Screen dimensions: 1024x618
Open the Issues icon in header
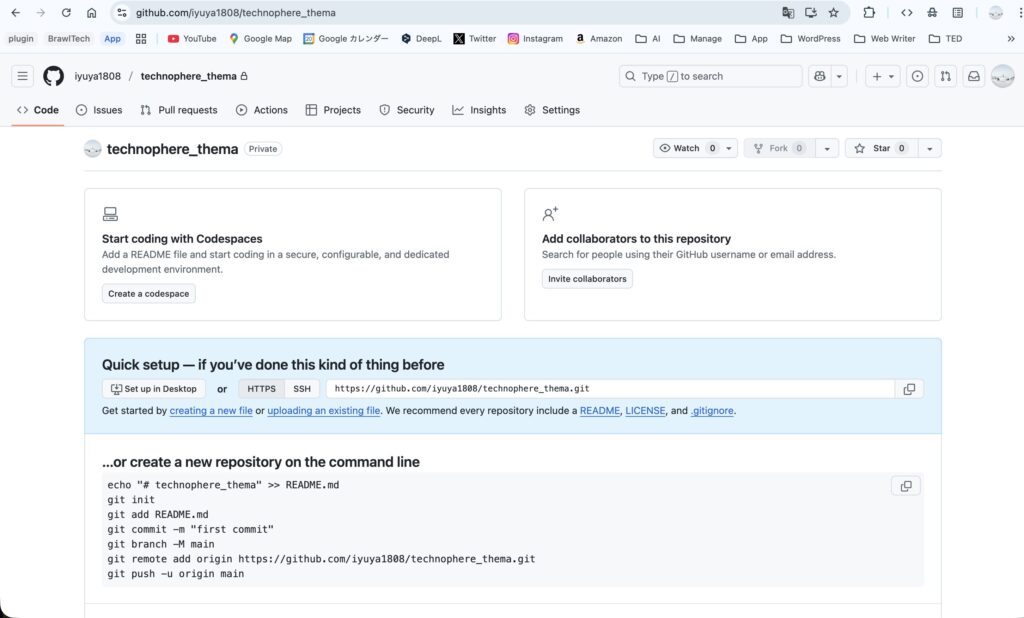pyautogui.click(x=917, y=76)
